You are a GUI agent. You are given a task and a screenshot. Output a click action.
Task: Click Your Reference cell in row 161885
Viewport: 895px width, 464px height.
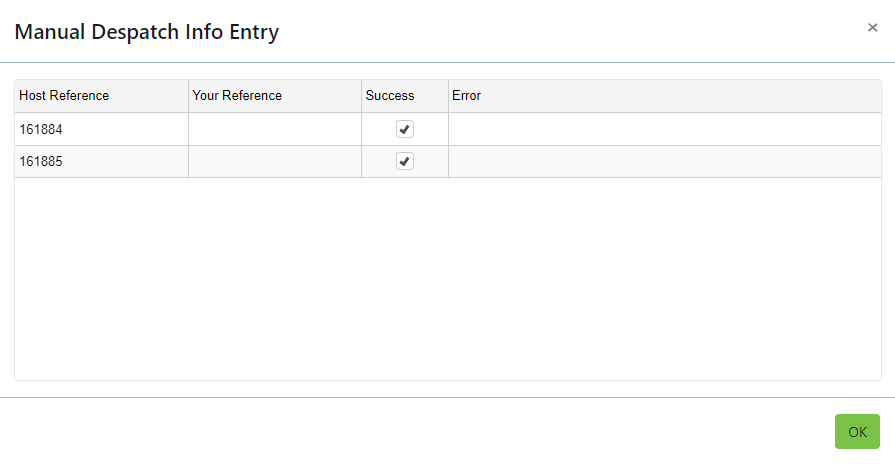[275, 162]
